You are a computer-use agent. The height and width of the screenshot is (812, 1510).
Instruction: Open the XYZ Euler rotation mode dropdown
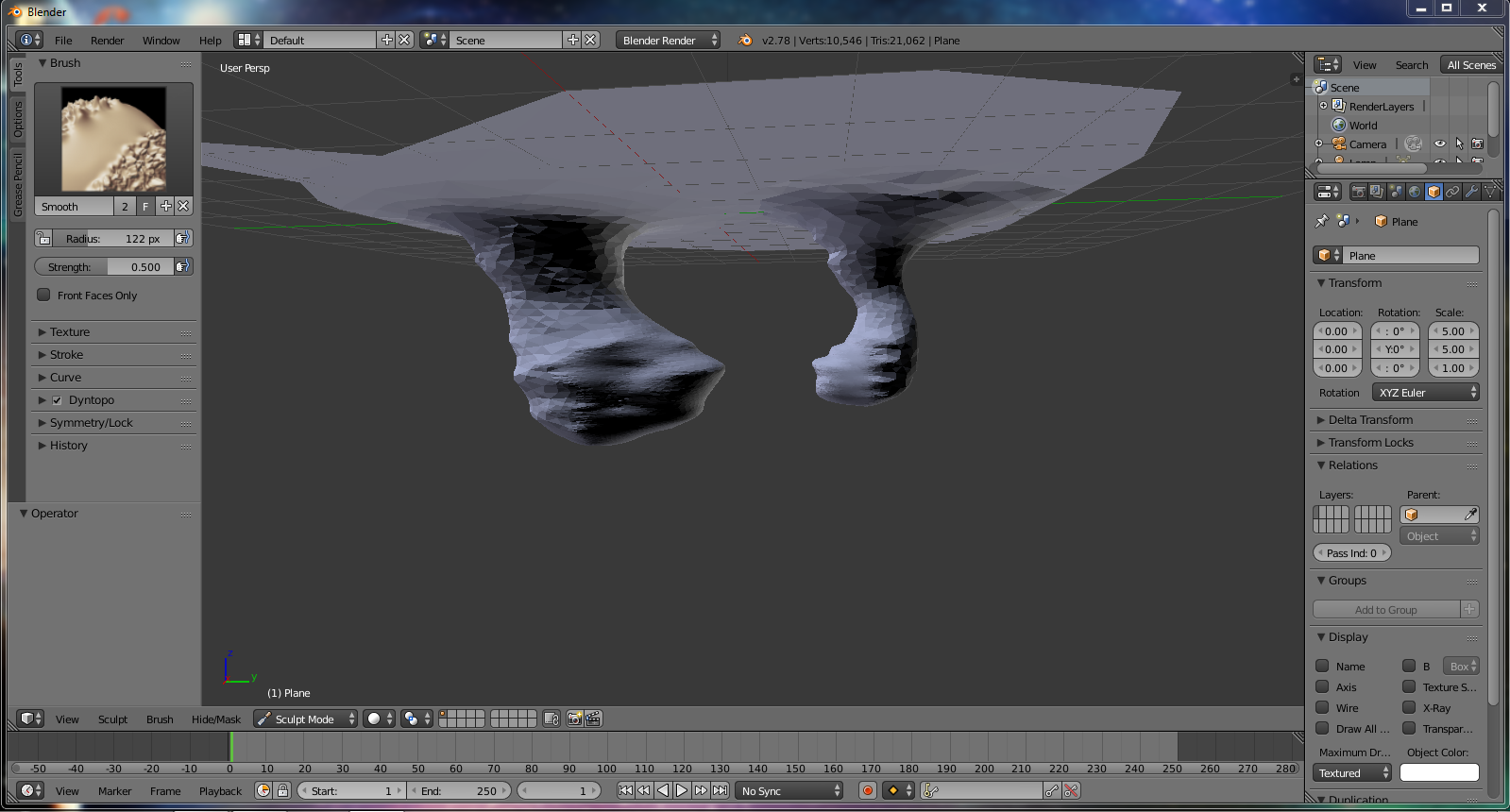(x=1426, y=393)
